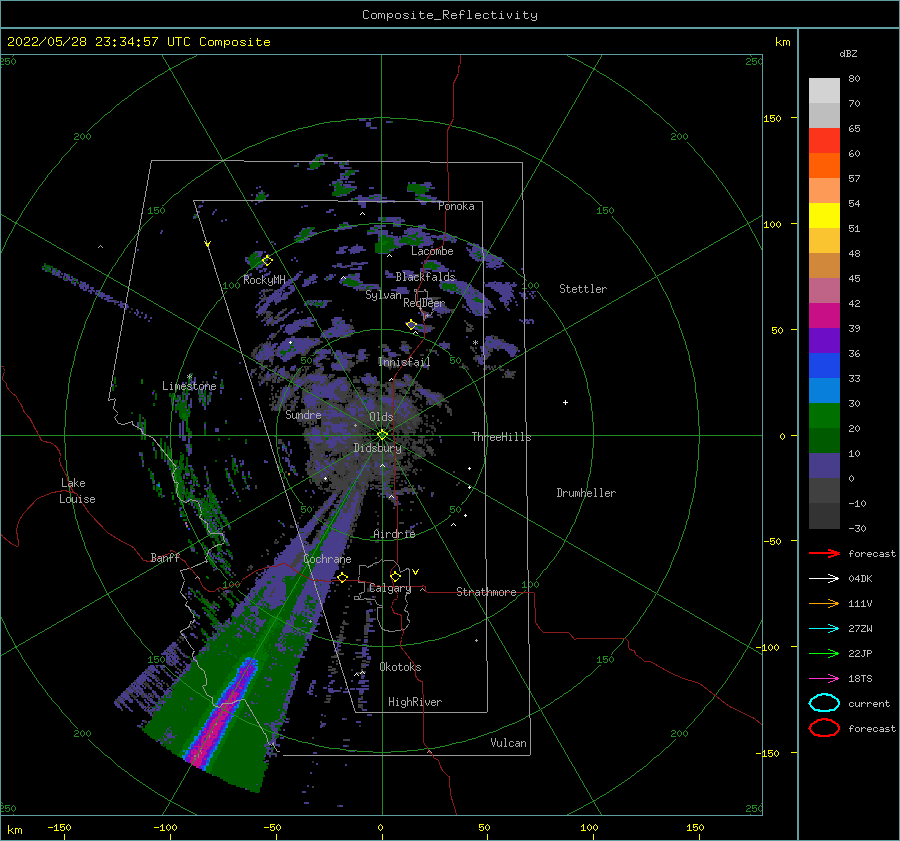The height and width of the screenshot is (841, 900).
Task: Click the yellow radar-center diamond below Olds
Action: [382, 435]
